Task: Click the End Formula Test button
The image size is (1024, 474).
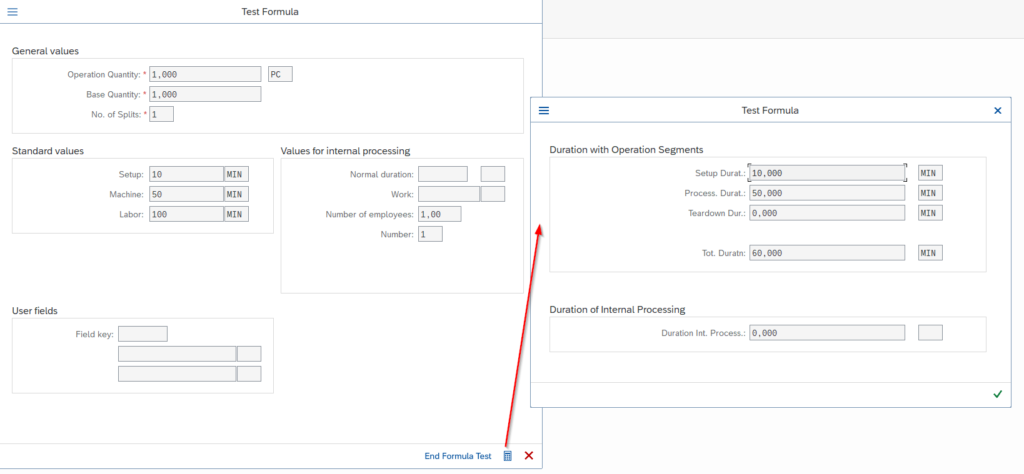Action: 457,456
